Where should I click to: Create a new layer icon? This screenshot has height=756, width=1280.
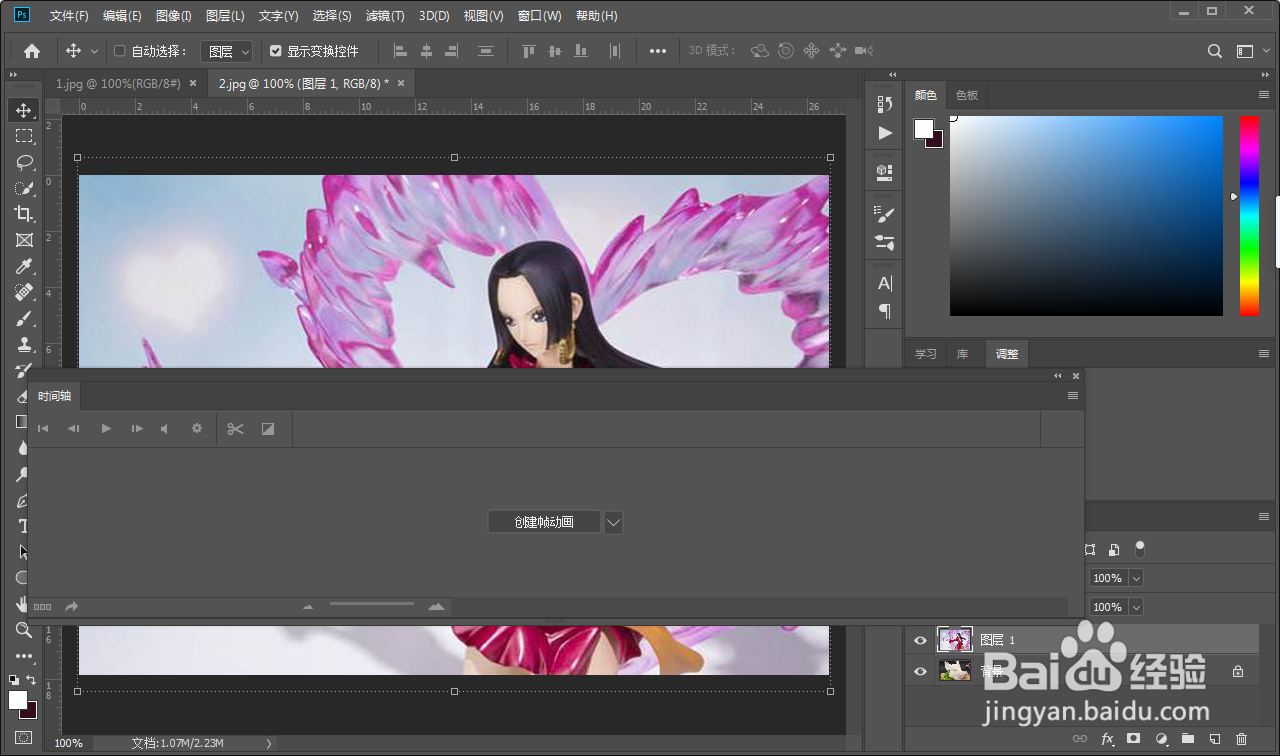click(1215, 739)
